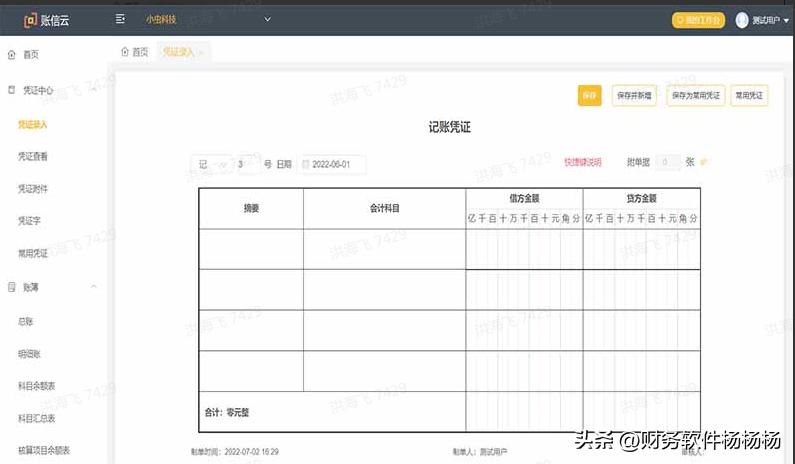The image size is (795, 464).
Task: Select 凭证录入 in the sidebar
Action: 32,124
